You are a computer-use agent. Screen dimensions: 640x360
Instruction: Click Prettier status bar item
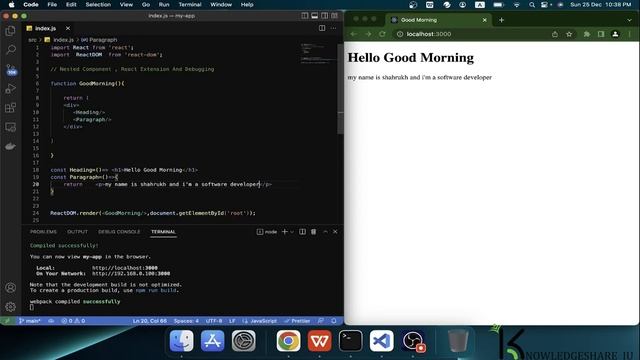(x=298, y=321)
